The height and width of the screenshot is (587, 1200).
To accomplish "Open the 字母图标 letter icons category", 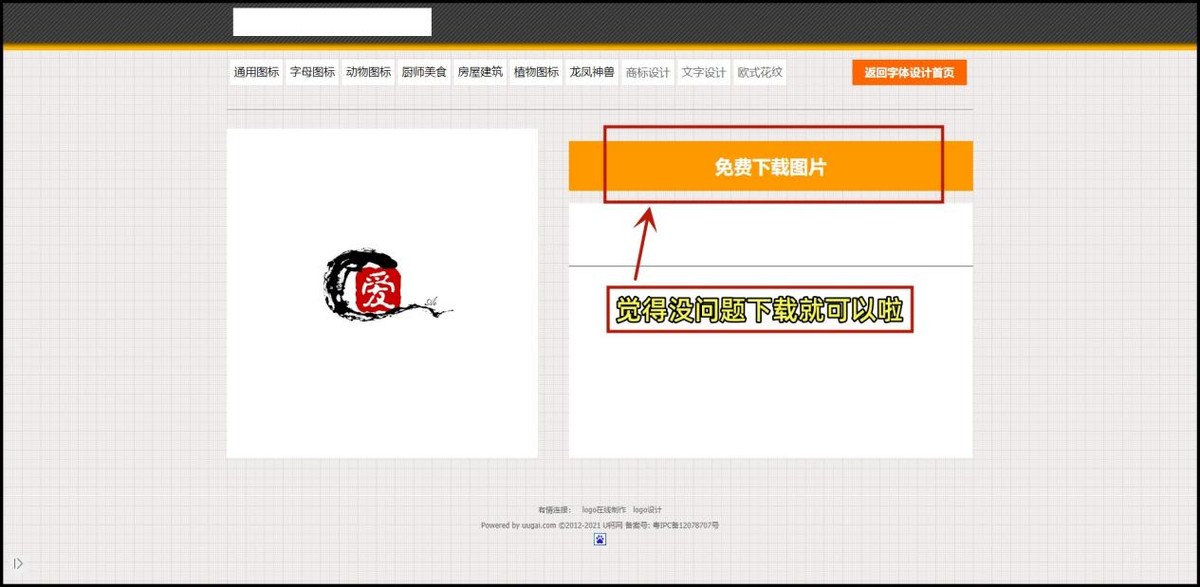I will (x=312, y=71).
